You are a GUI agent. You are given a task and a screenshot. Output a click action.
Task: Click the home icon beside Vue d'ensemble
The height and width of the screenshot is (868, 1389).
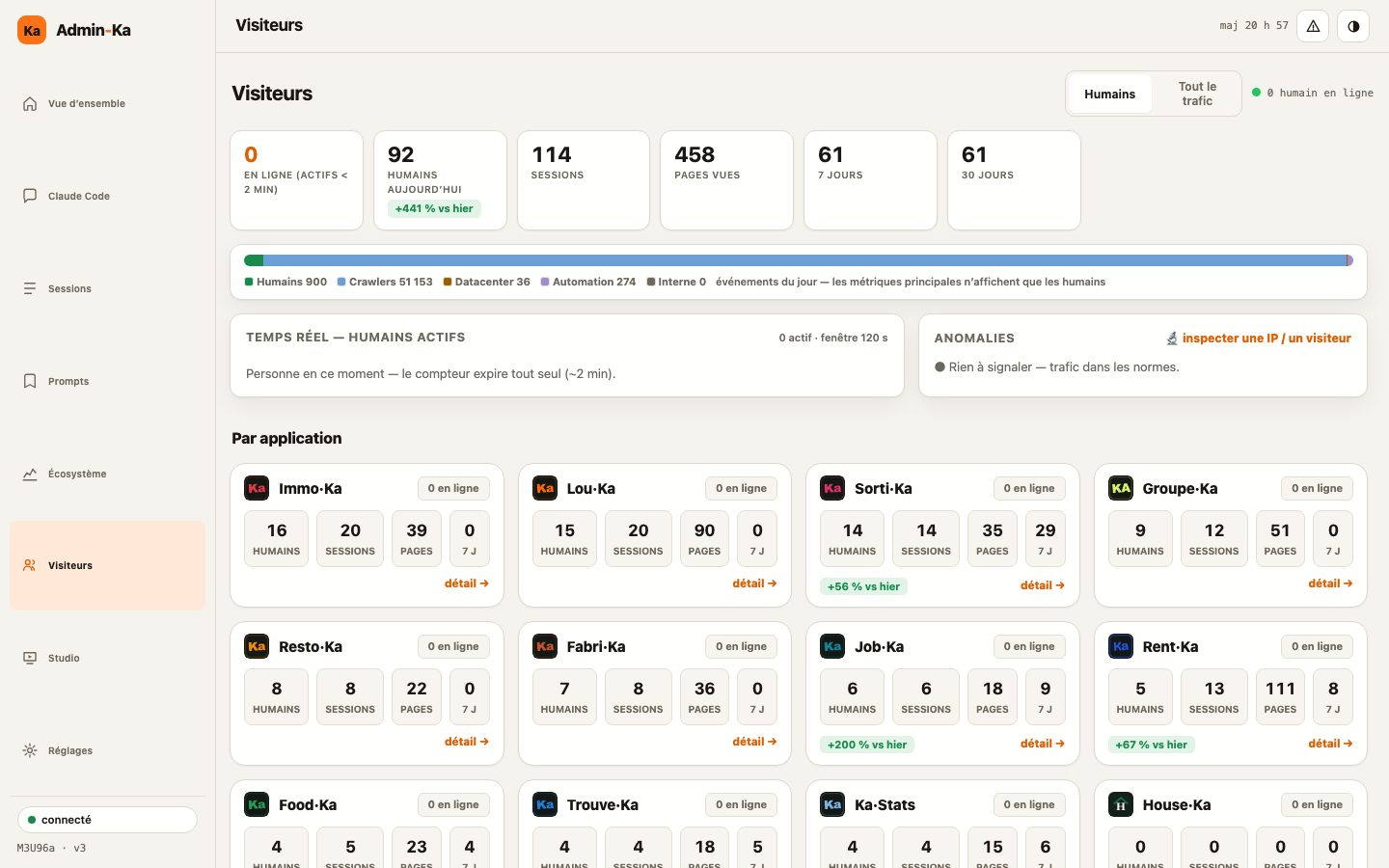(x=30, y=103)
